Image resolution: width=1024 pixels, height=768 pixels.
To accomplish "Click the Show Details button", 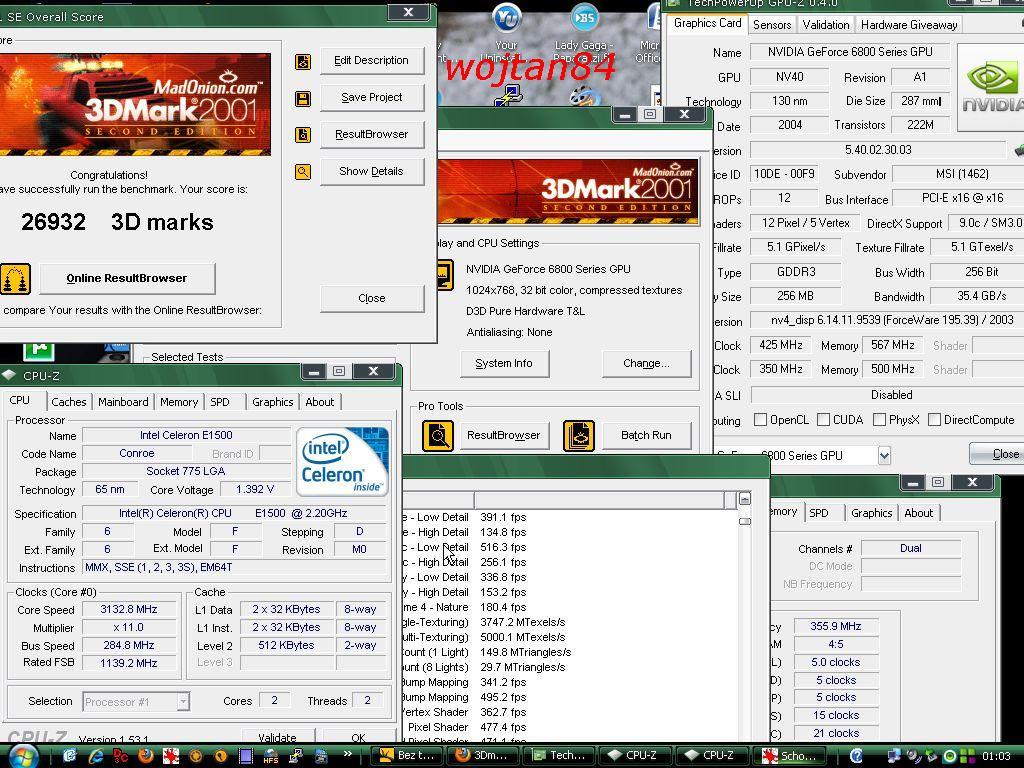I will 372,172.
